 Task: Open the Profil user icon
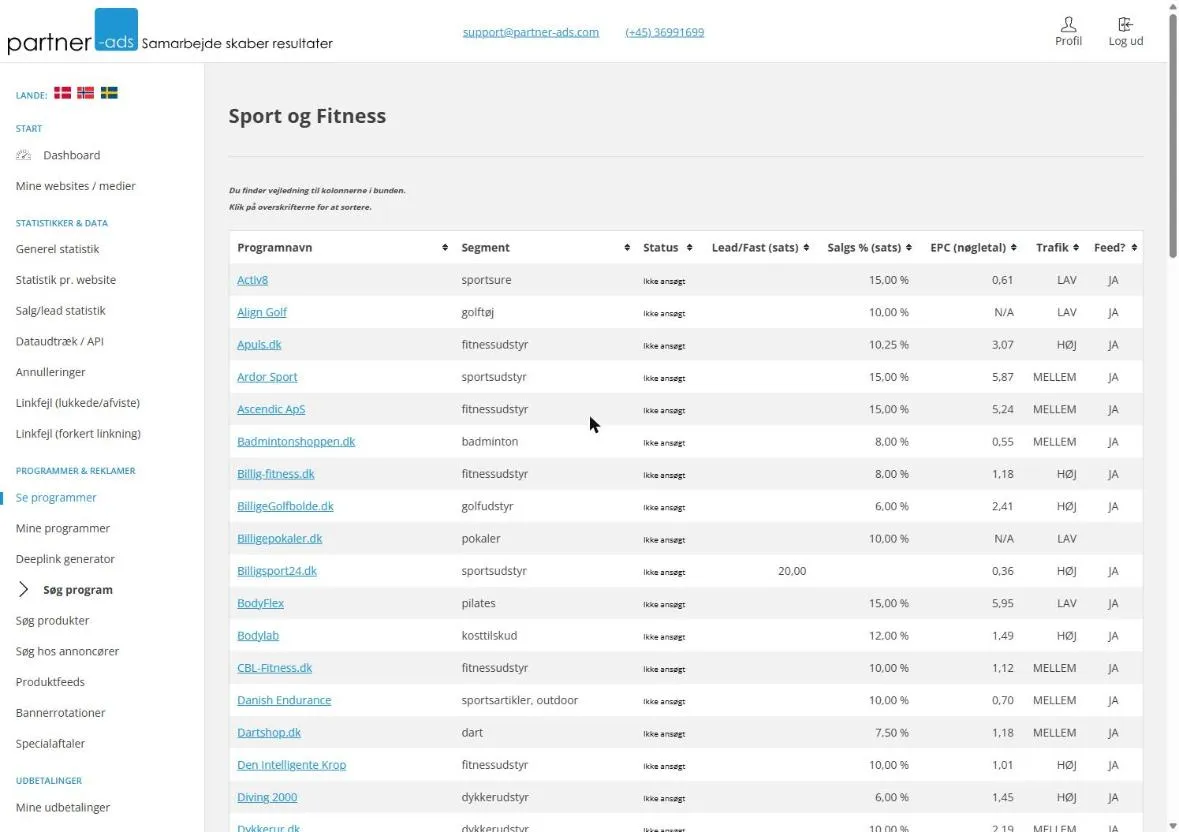tap(1068, 25)
